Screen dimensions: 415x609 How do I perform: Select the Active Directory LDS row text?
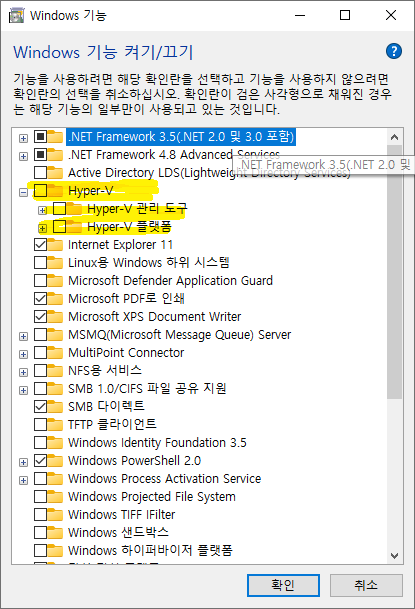(209, 172)
